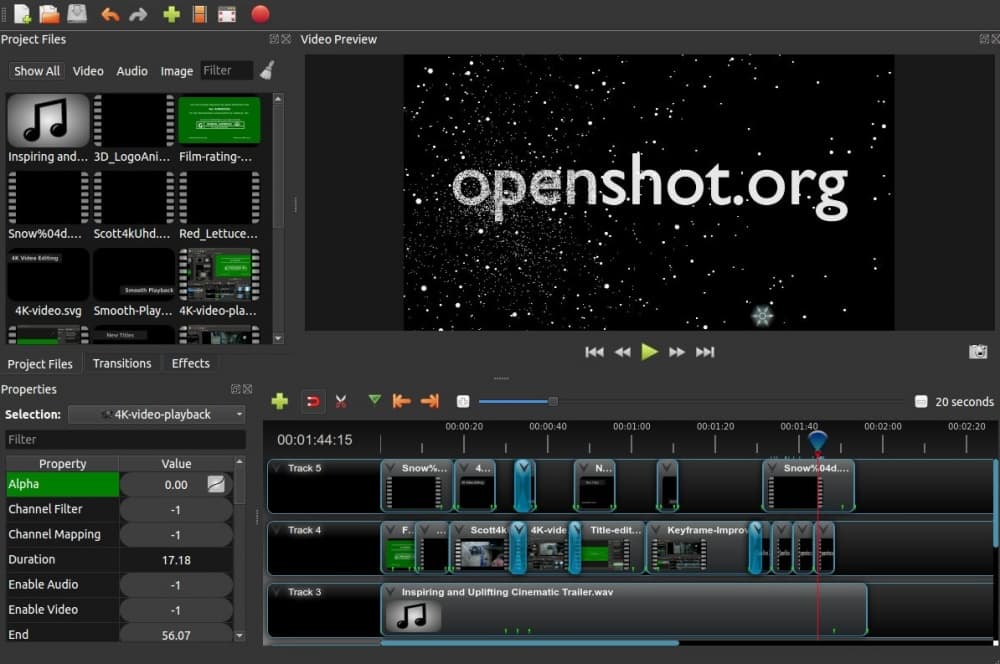Open the menu arrow of the first Snow% clip
Screen dimensions: 1000x664
tap(390, 468)
